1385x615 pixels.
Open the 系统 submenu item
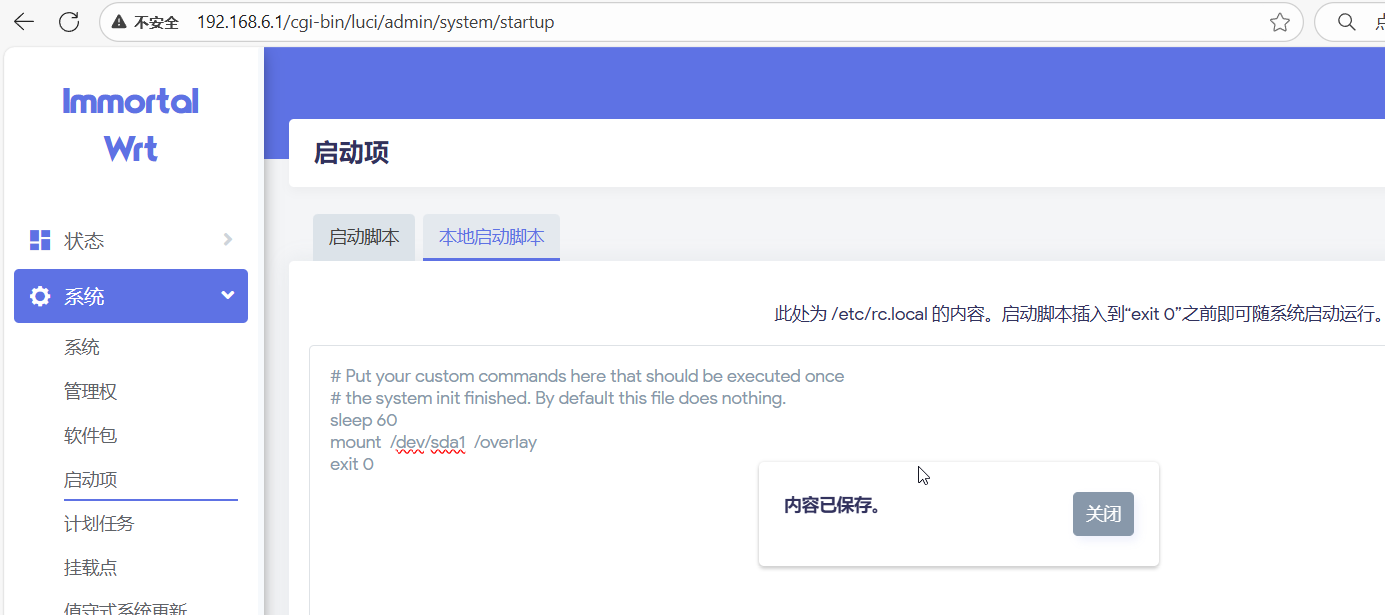click(82, 348)
